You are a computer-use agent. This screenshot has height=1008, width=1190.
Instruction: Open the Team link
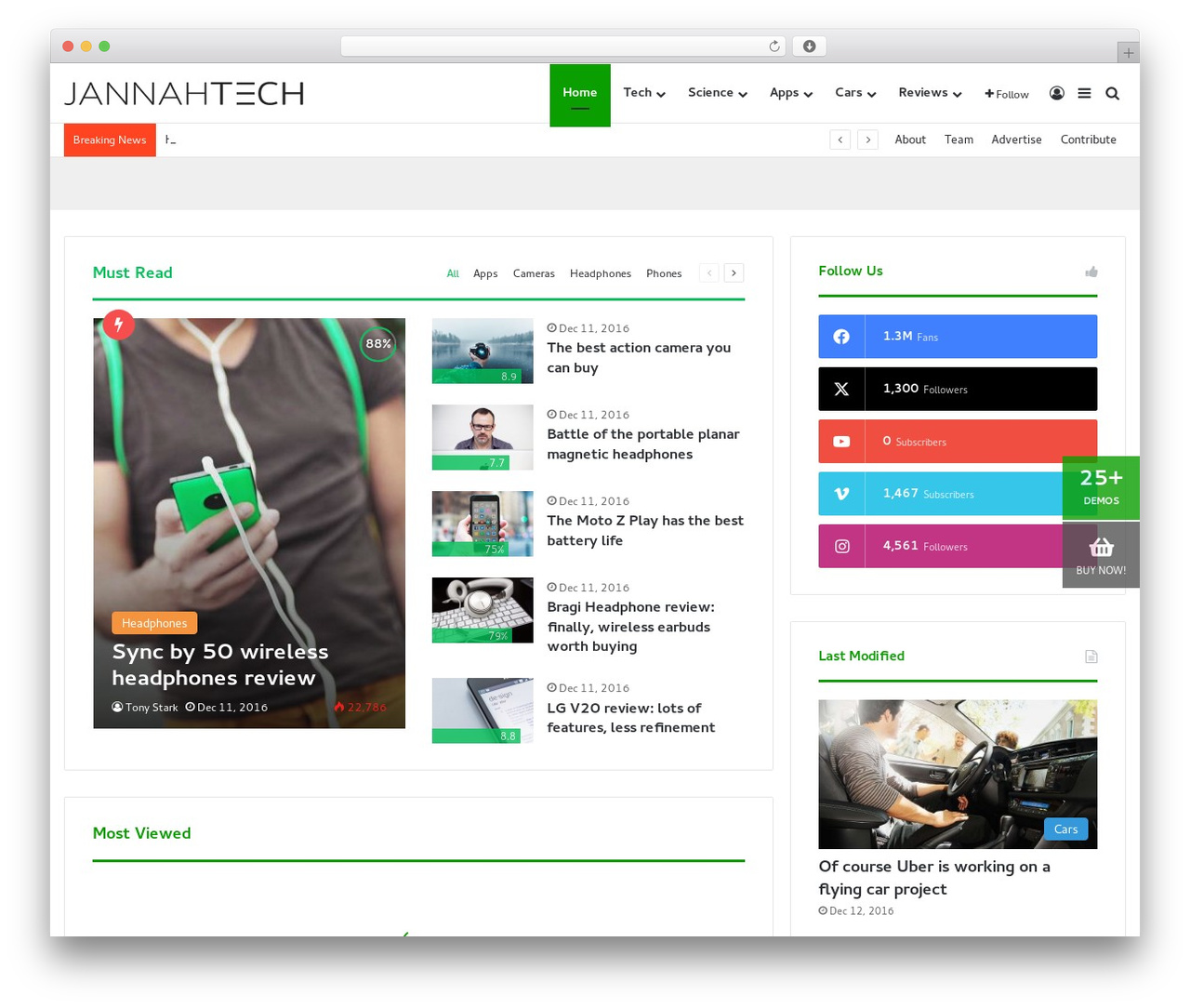[959, 139]
